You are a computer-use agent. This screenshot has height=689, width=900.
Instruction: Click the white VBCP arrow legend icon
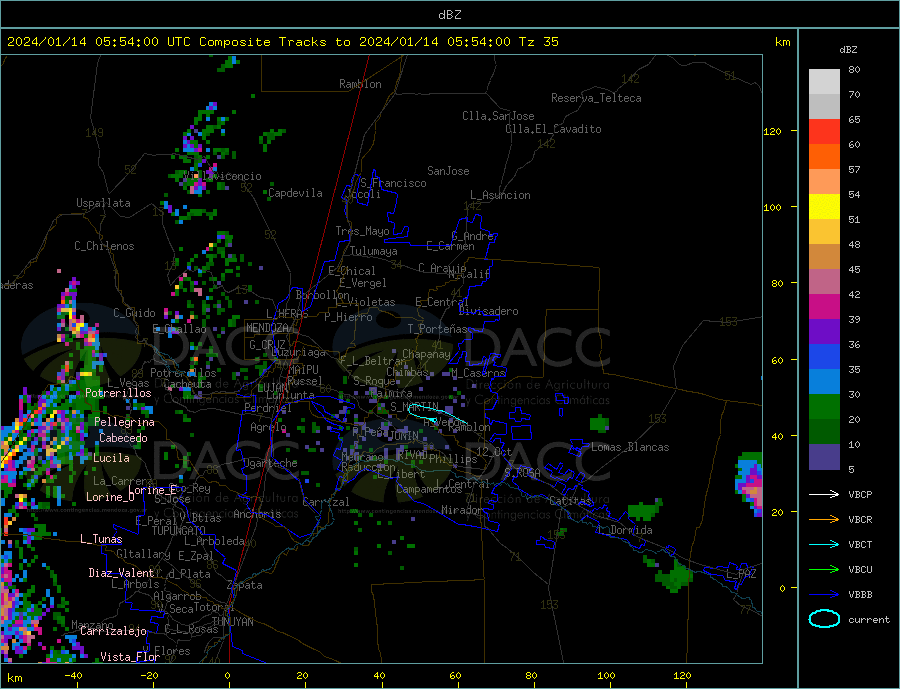tap(824, 494)
